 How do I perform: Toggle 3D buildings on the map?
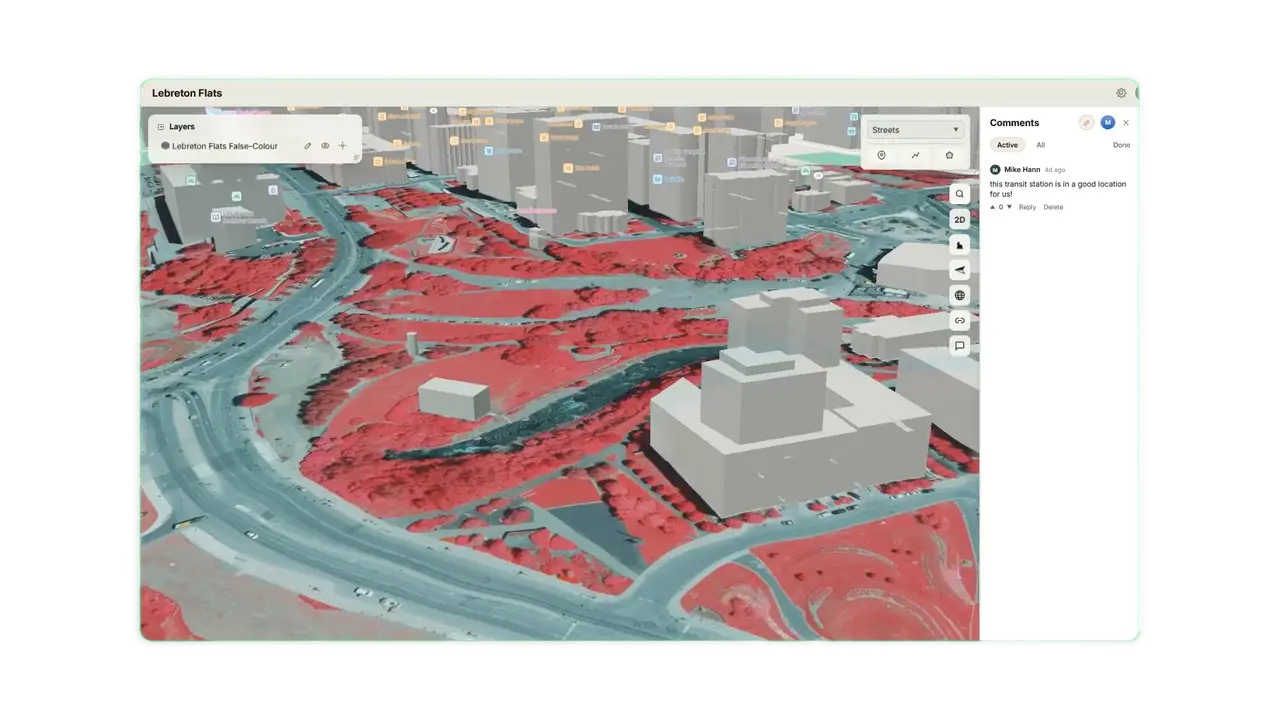960,245
